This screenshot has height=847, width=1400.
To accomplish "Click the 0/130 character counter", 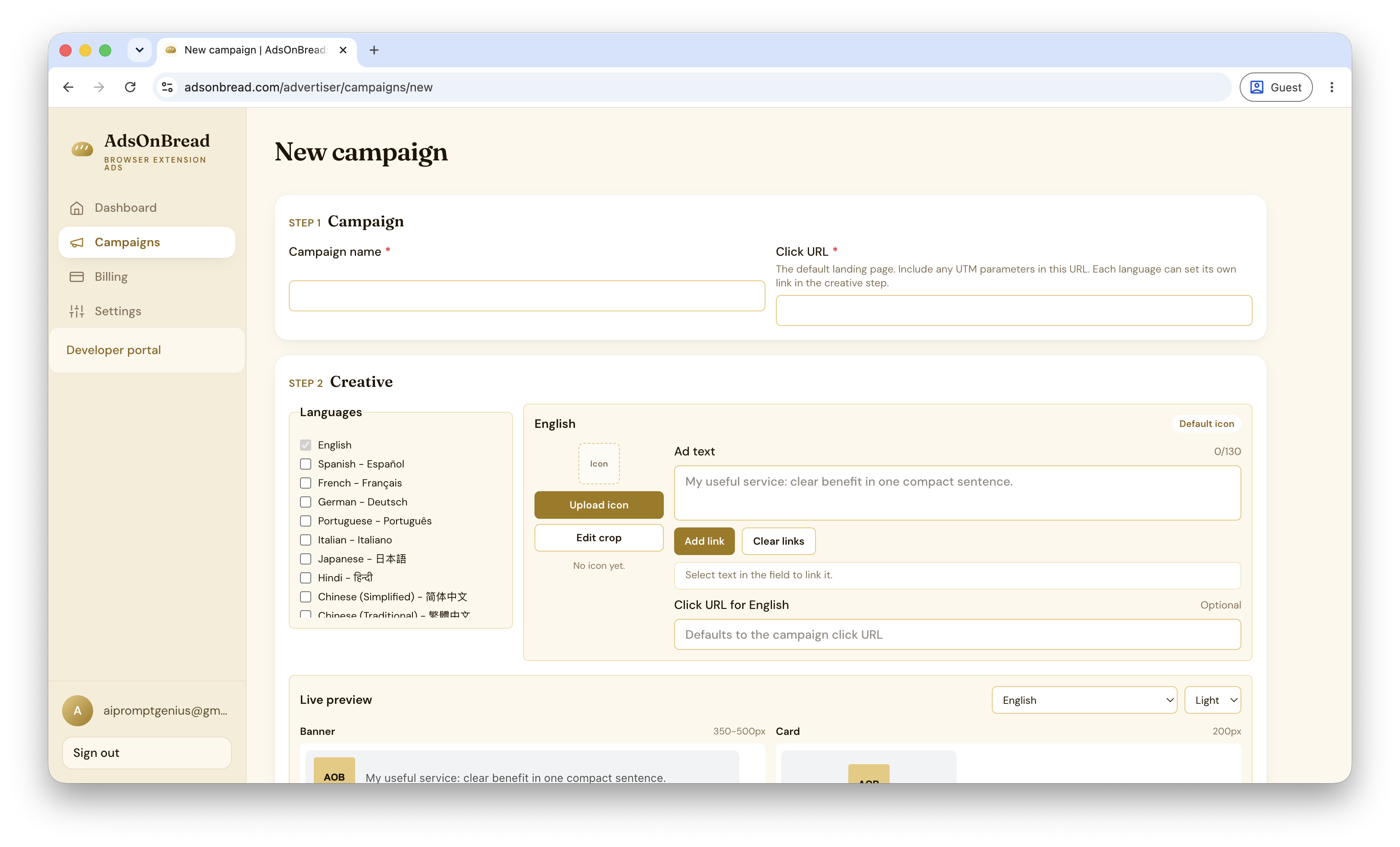I will pyautogui.click(x=1227, y=452).
